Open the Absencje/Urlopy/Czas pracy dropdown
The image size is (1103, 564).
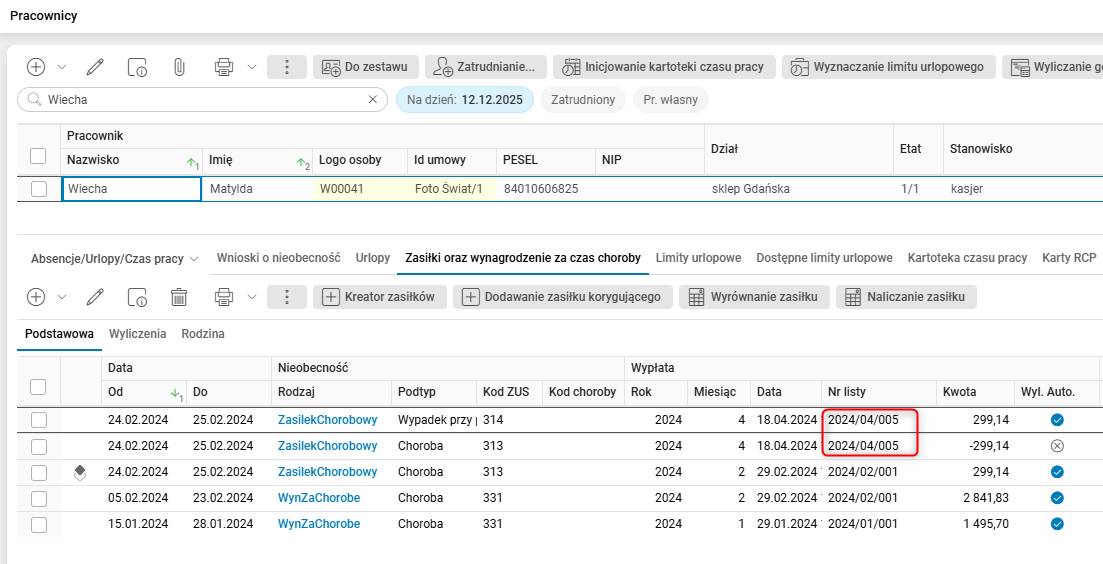(x=115, y=259)
